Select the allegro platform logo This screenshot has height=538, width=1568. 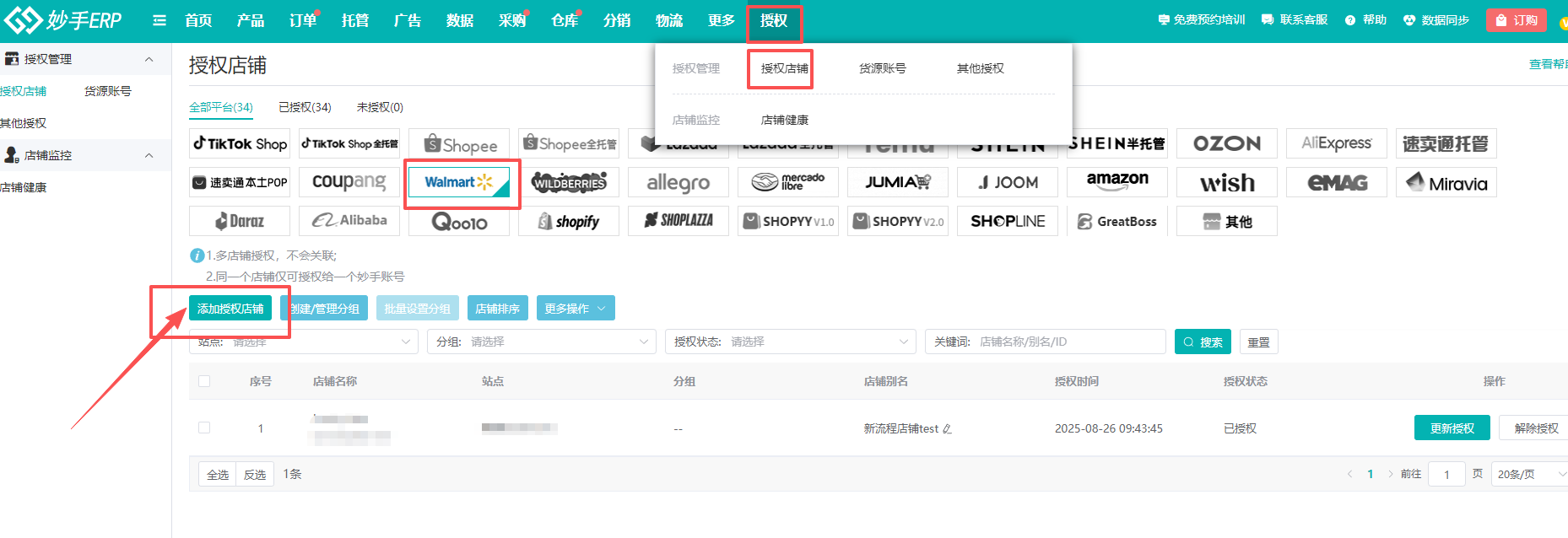coord(679,182)
